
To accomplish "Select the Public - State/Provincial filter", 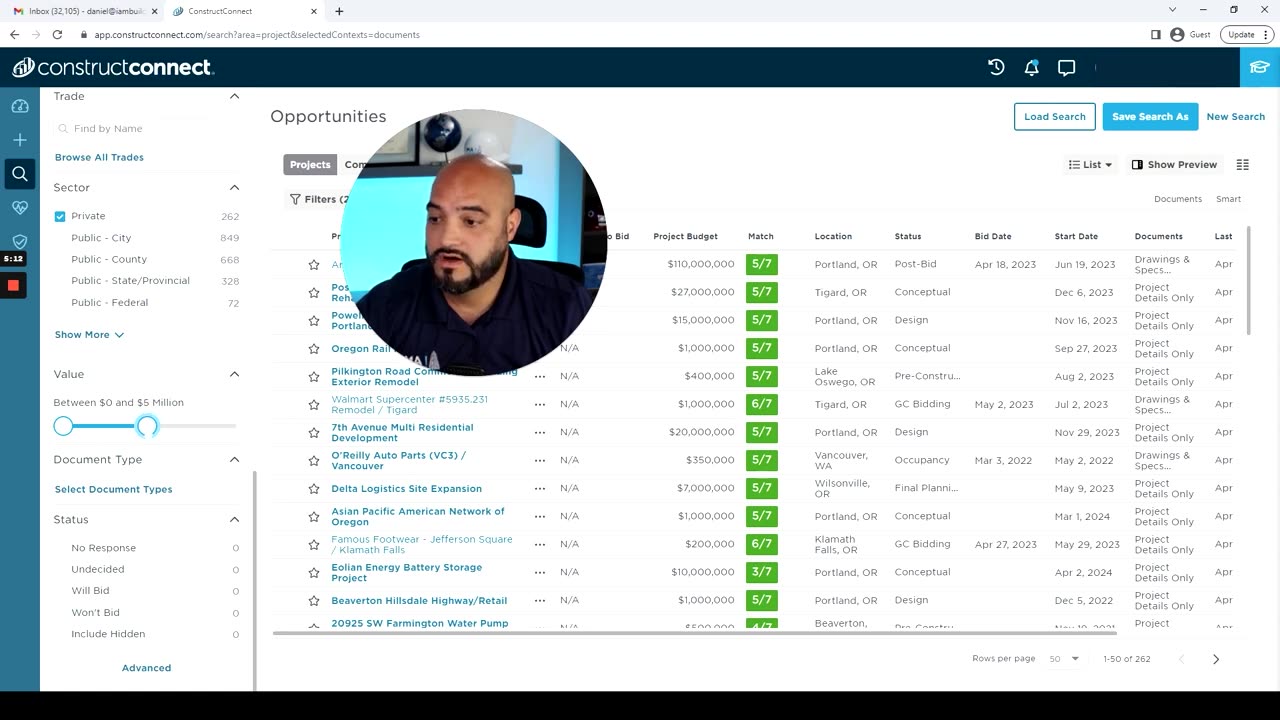I will [130, 281].
